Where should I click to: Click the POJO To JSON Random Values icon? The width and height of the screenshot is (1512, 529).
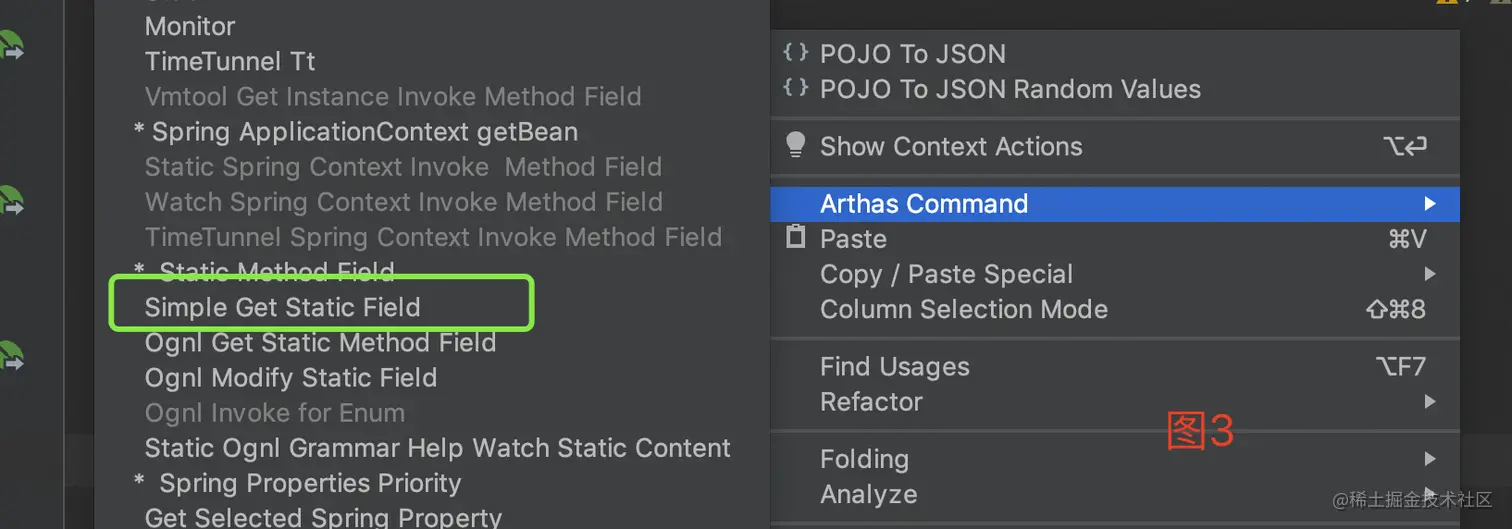(x=795, y=88)
